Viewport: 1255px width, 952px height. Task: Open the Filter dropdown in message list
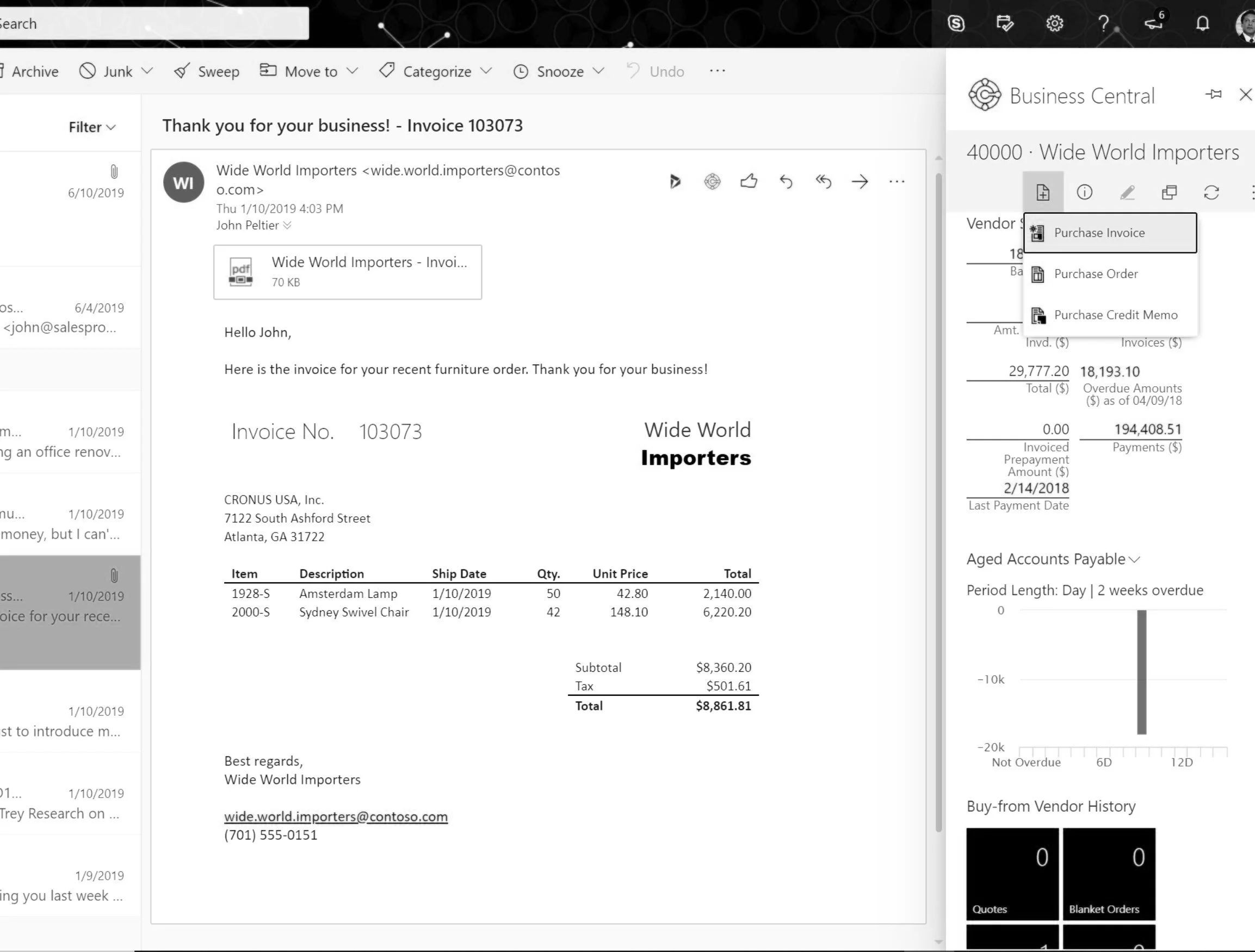[x=92, y=127]
